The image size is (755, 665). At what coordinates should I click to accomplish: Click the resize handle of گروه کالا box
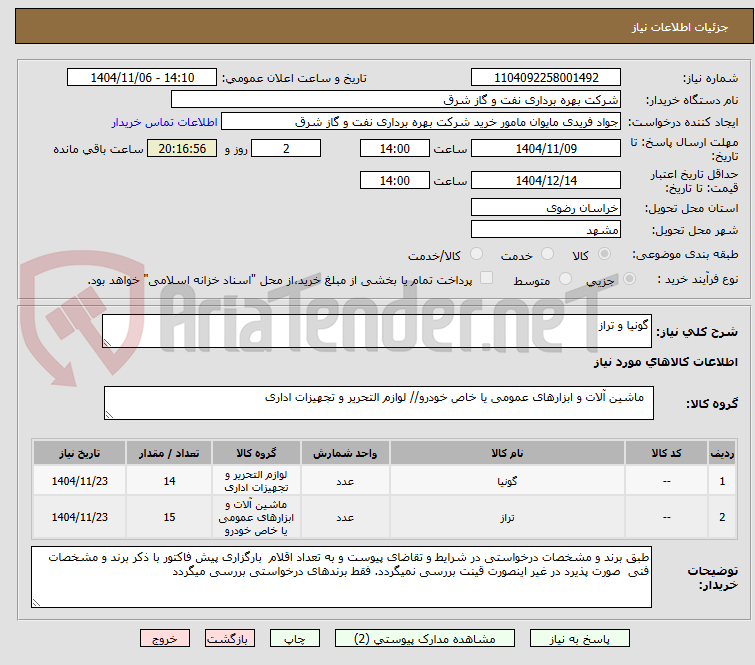(109, 415)
